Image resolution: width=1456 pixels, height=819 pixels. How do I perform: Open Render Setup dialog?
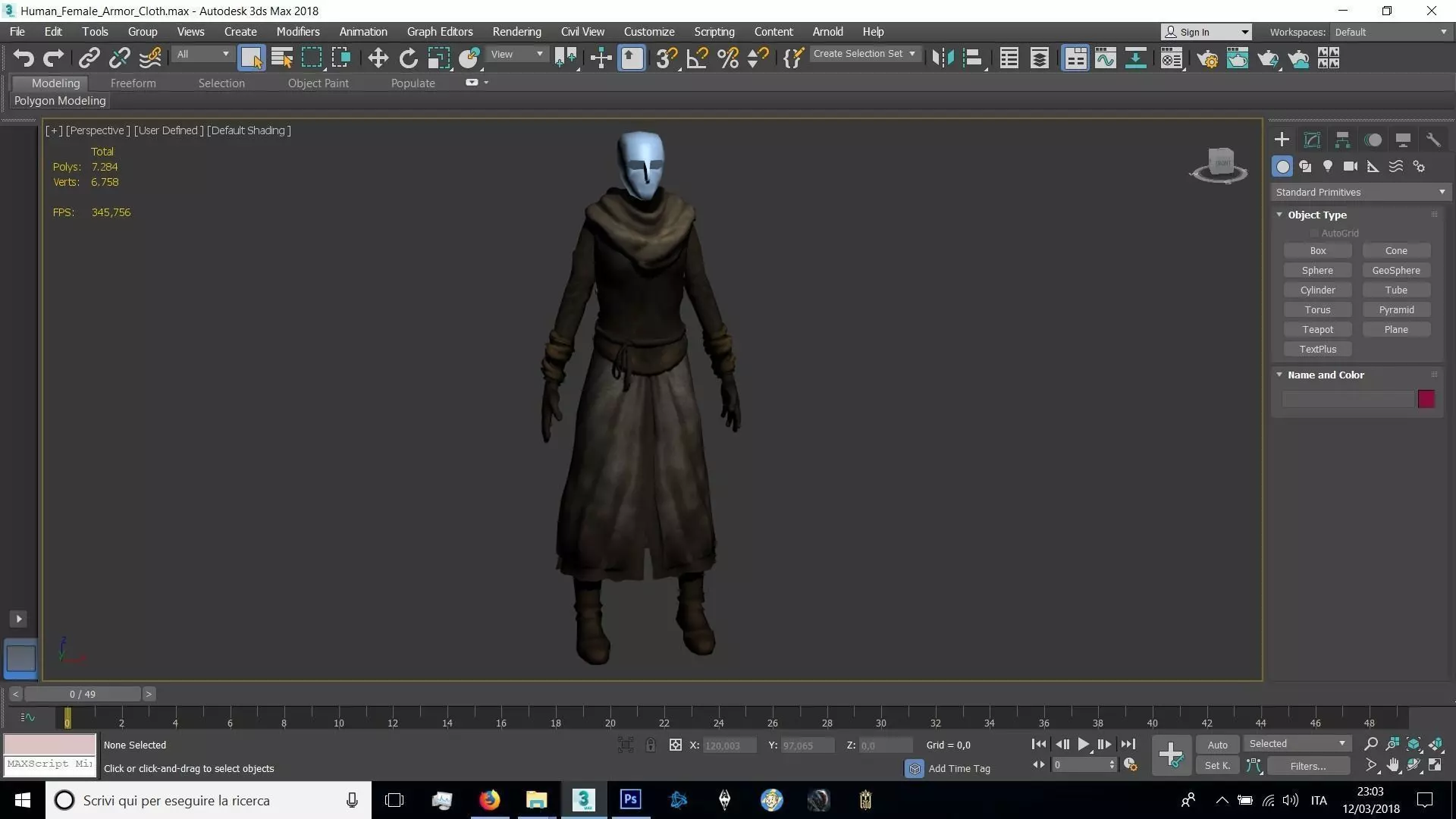pyautogui.click(x=1207, y=58)
